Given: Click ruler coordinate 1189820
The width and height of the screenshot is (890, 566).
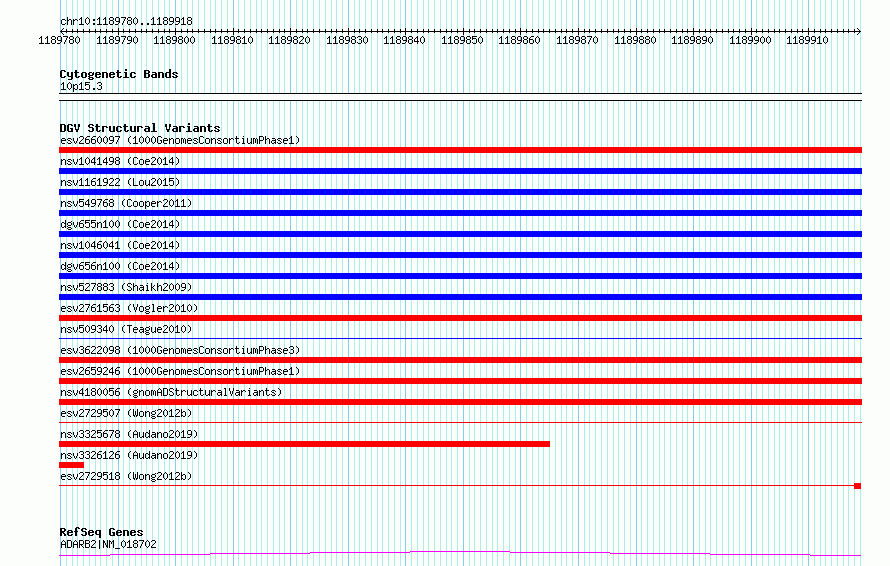Looking at the screenshot, I should pyautogui.click(x=289, y=40).
